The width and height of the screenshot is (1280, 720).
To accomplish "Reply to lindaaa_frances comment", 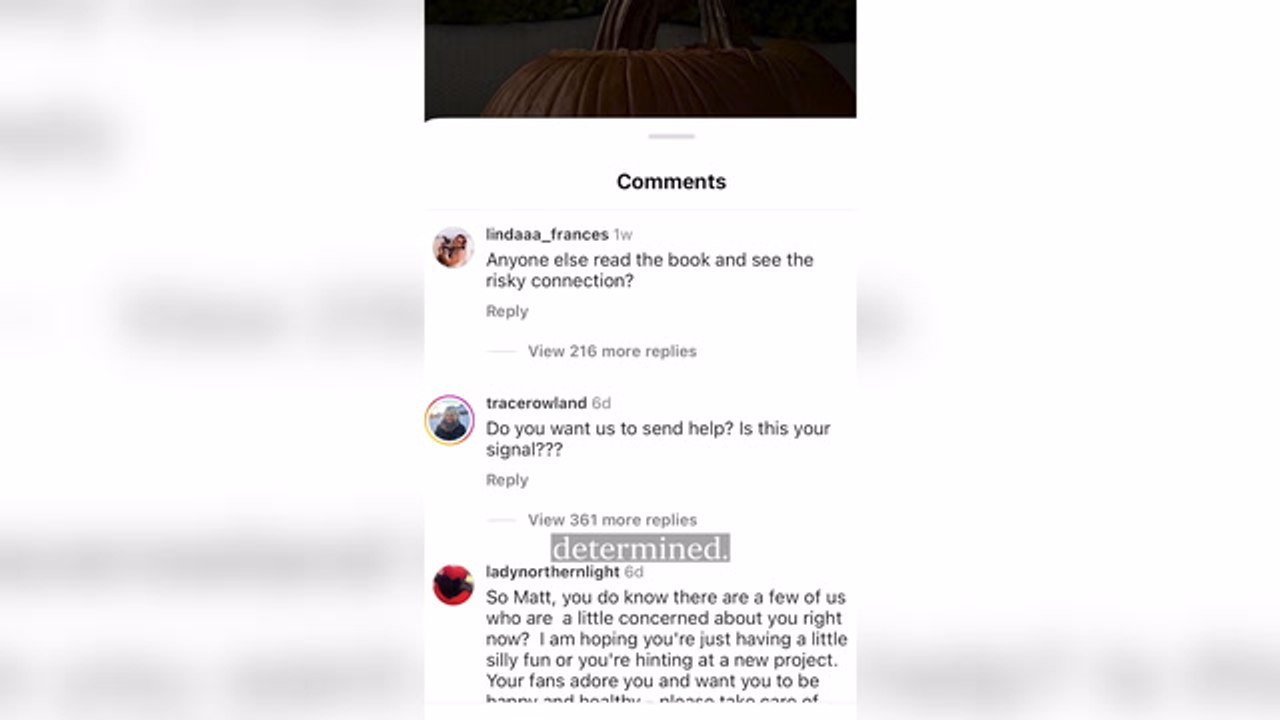I will click(x=507, y=311).
